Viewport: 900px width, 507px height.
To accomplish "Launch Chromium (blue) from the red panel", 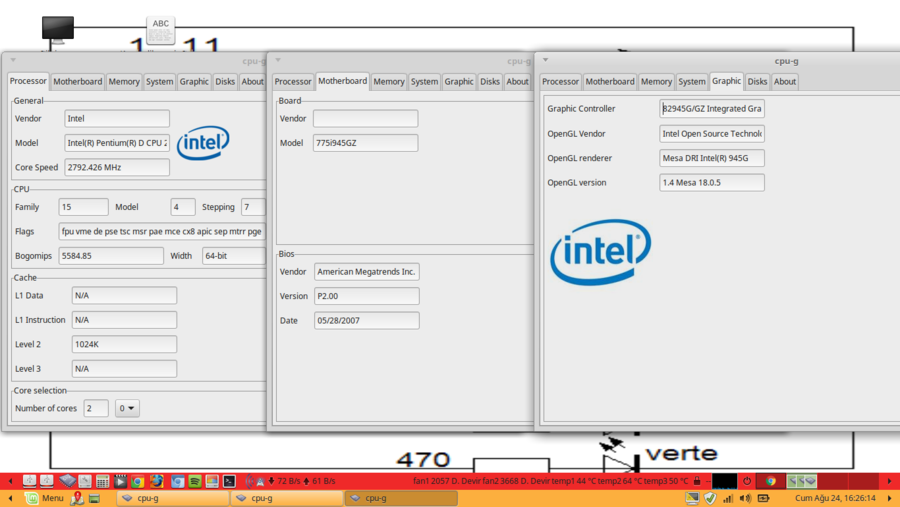I will click(x=177, y=481).
